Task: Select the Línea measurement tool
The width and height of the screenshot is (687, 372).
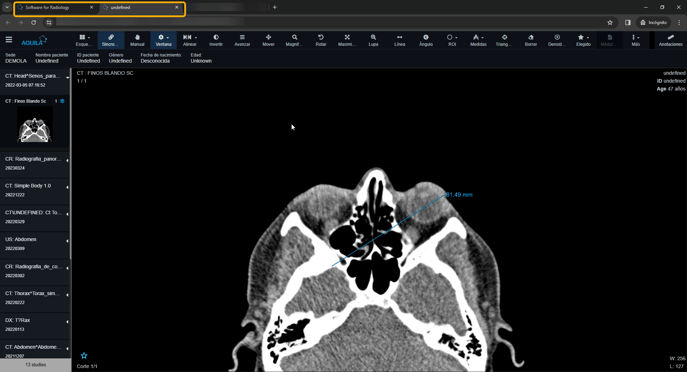Action: pos(400,40)
